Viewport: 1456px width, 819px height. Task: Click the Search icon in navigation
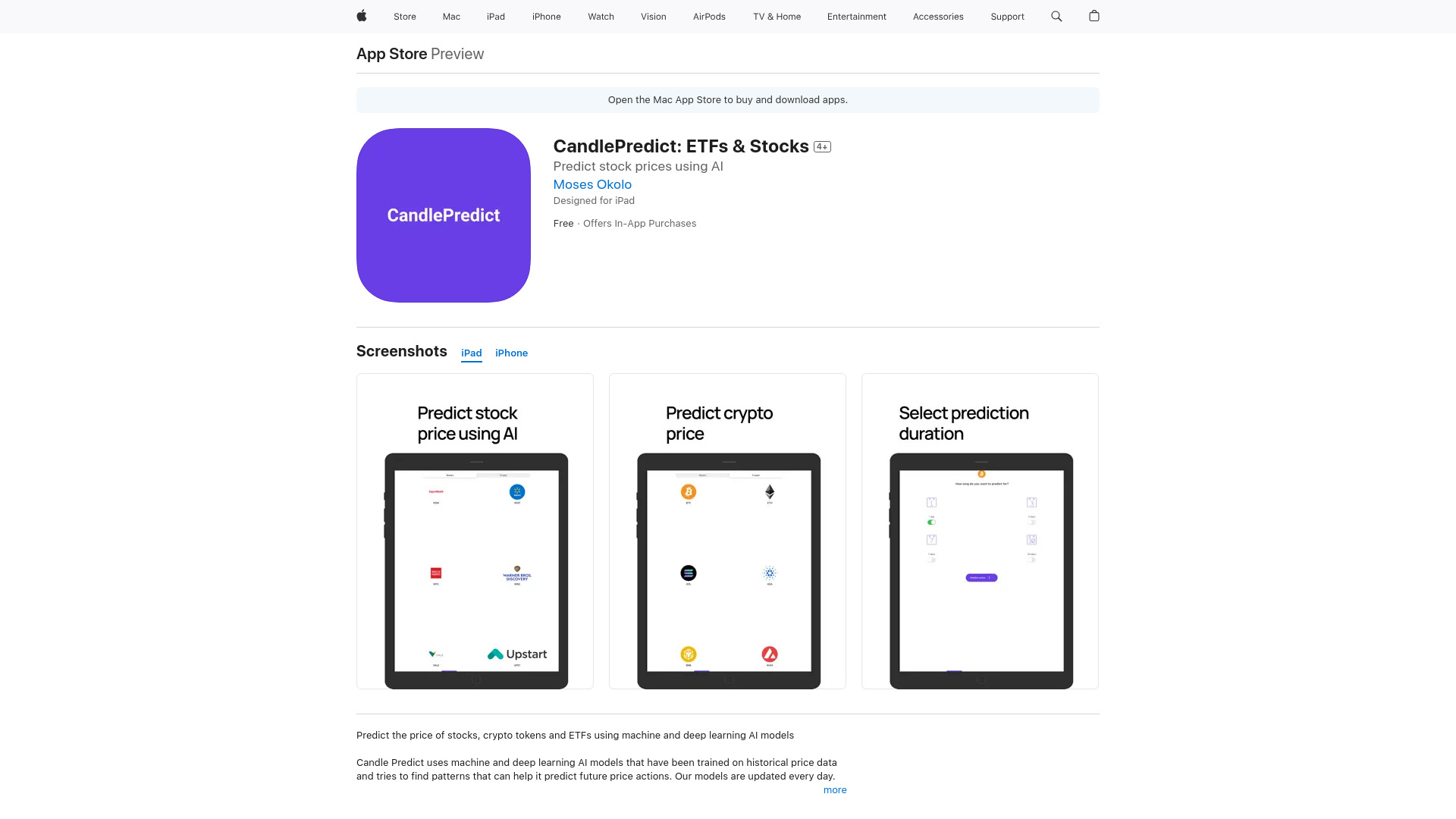[1057, 16]
